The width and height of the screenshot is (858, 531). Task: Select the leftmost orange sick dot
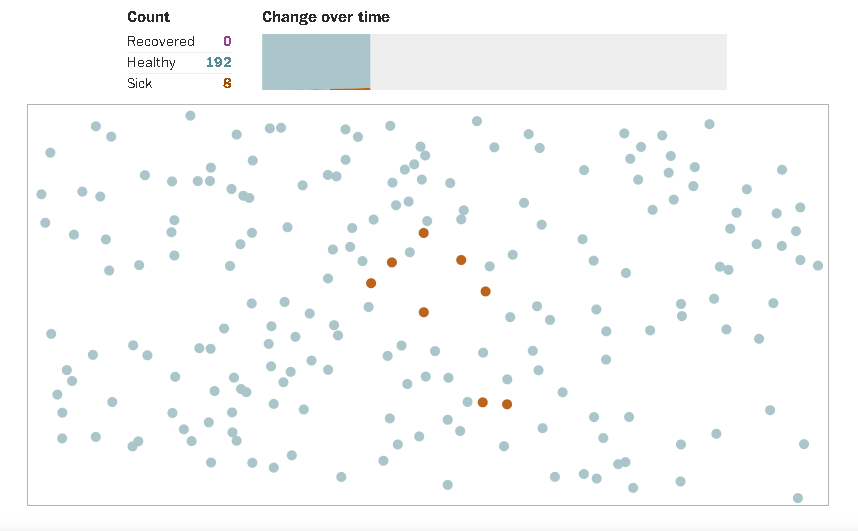371,283
